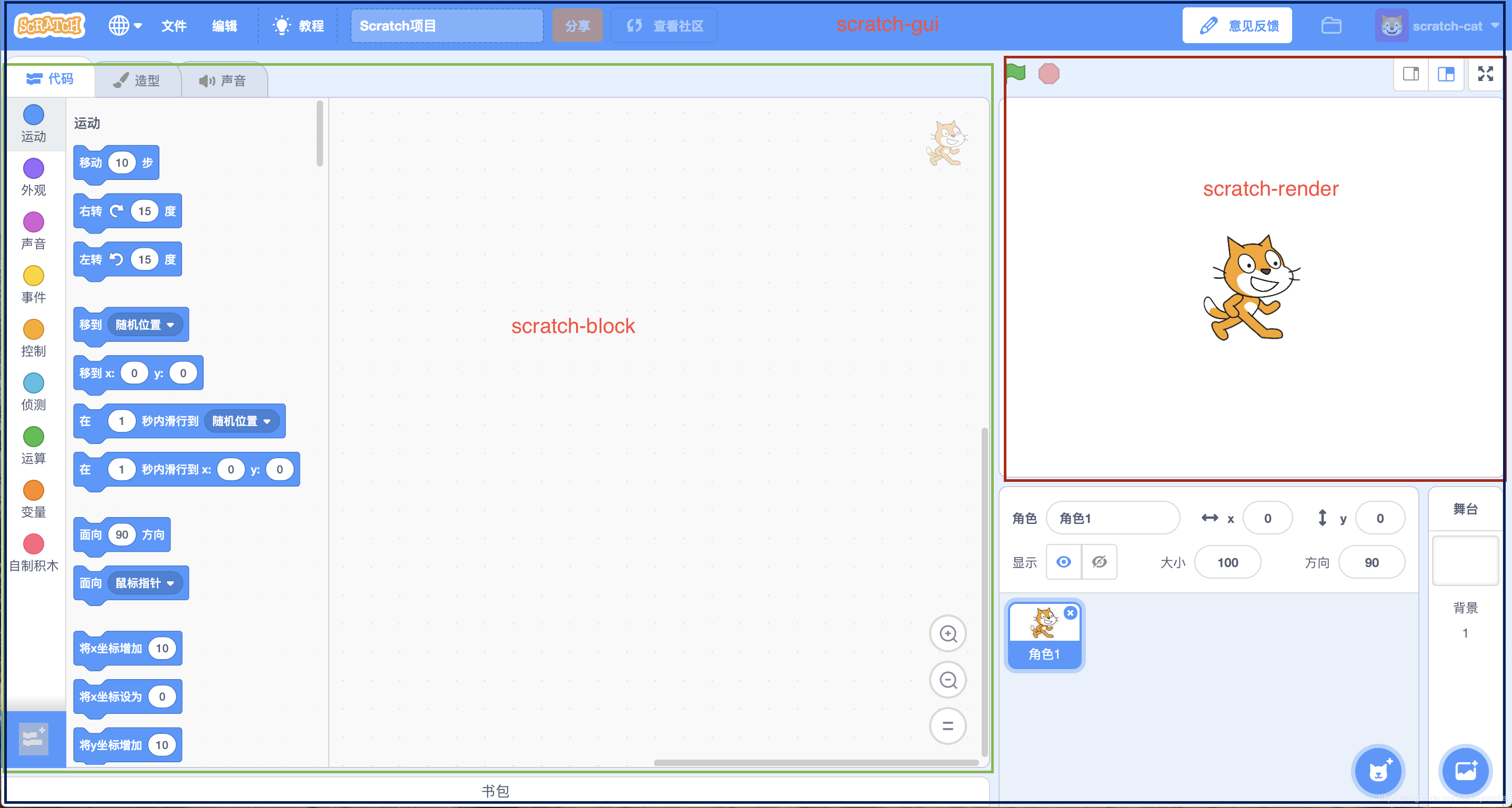Click the 分享 button
Image resolution: width=1512 pixels, height=808 pixels.
pos(578,25)
